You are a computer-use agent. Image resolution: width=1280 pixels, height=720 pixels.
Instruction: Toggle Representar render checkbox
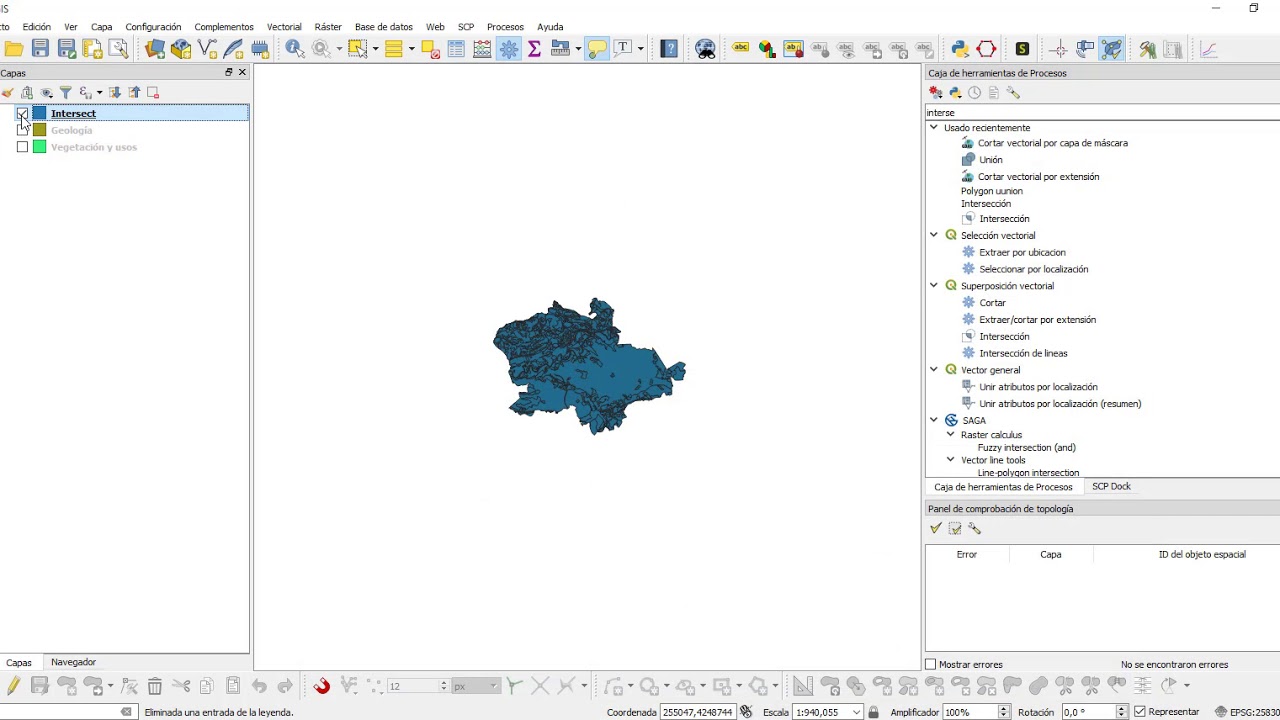[1140, 712]
